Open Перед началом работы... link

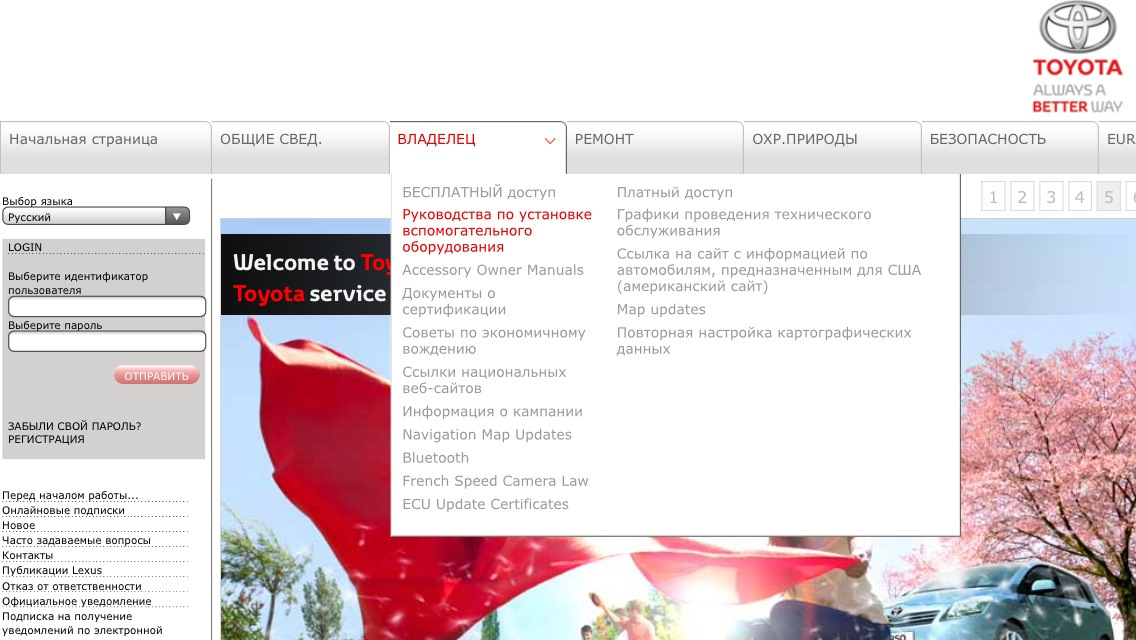click(70, 495)
